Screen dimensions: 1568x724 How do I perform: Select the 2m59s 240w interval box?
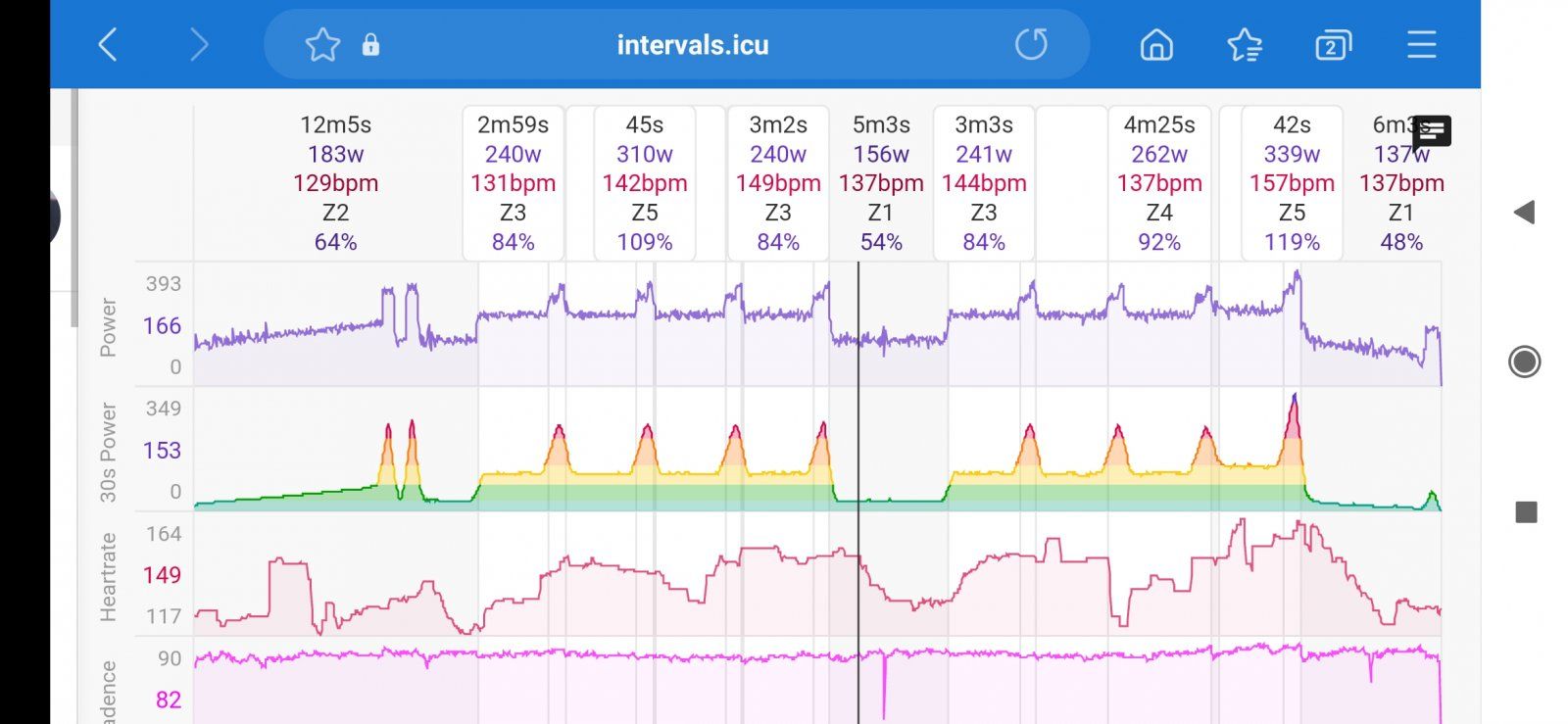pyautogui.click(x=513, y=183)
